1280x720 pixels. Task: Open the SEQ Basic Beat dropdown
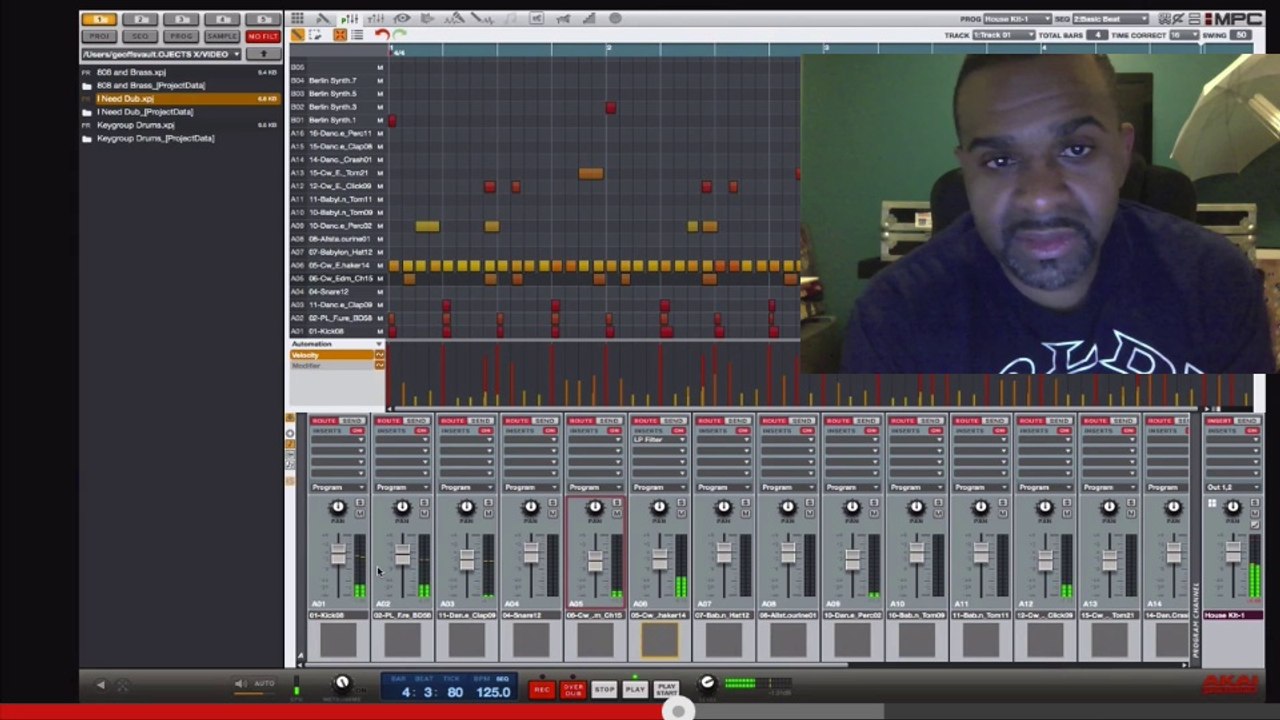[1111, 19]
